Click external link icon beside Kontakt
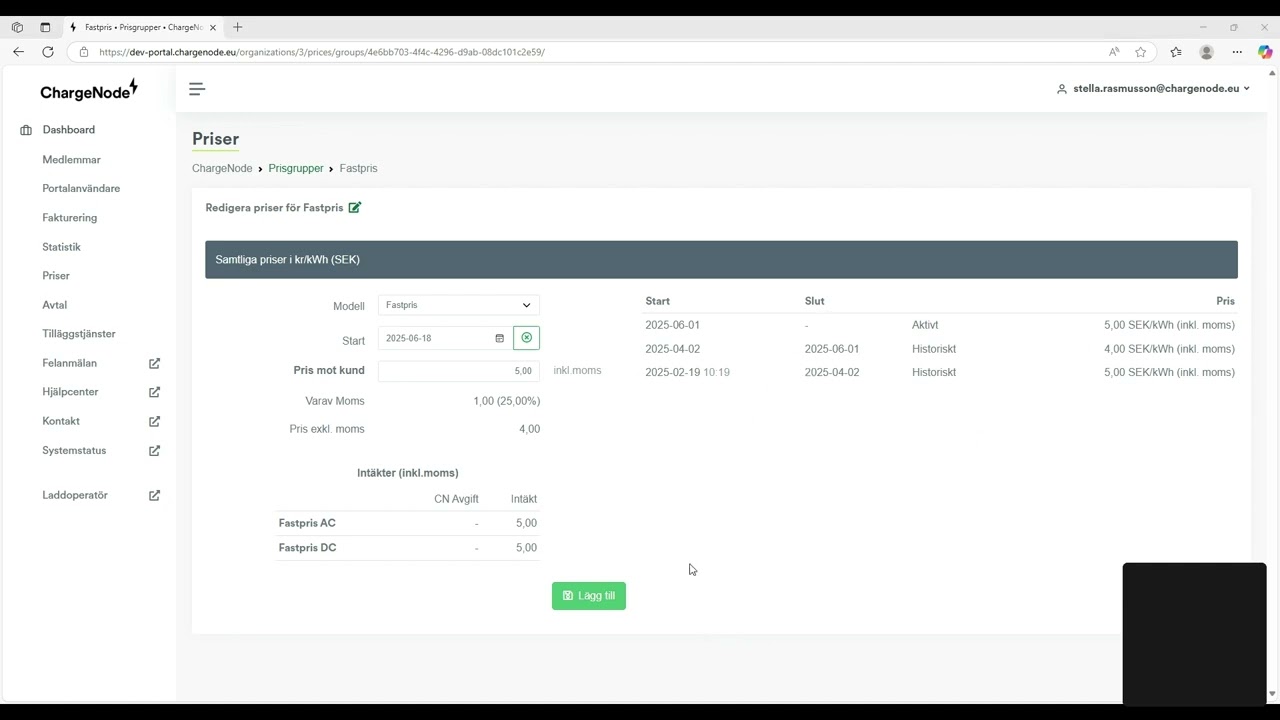The width and height of the screenshot is (1280, 720). tap(154, 421)
